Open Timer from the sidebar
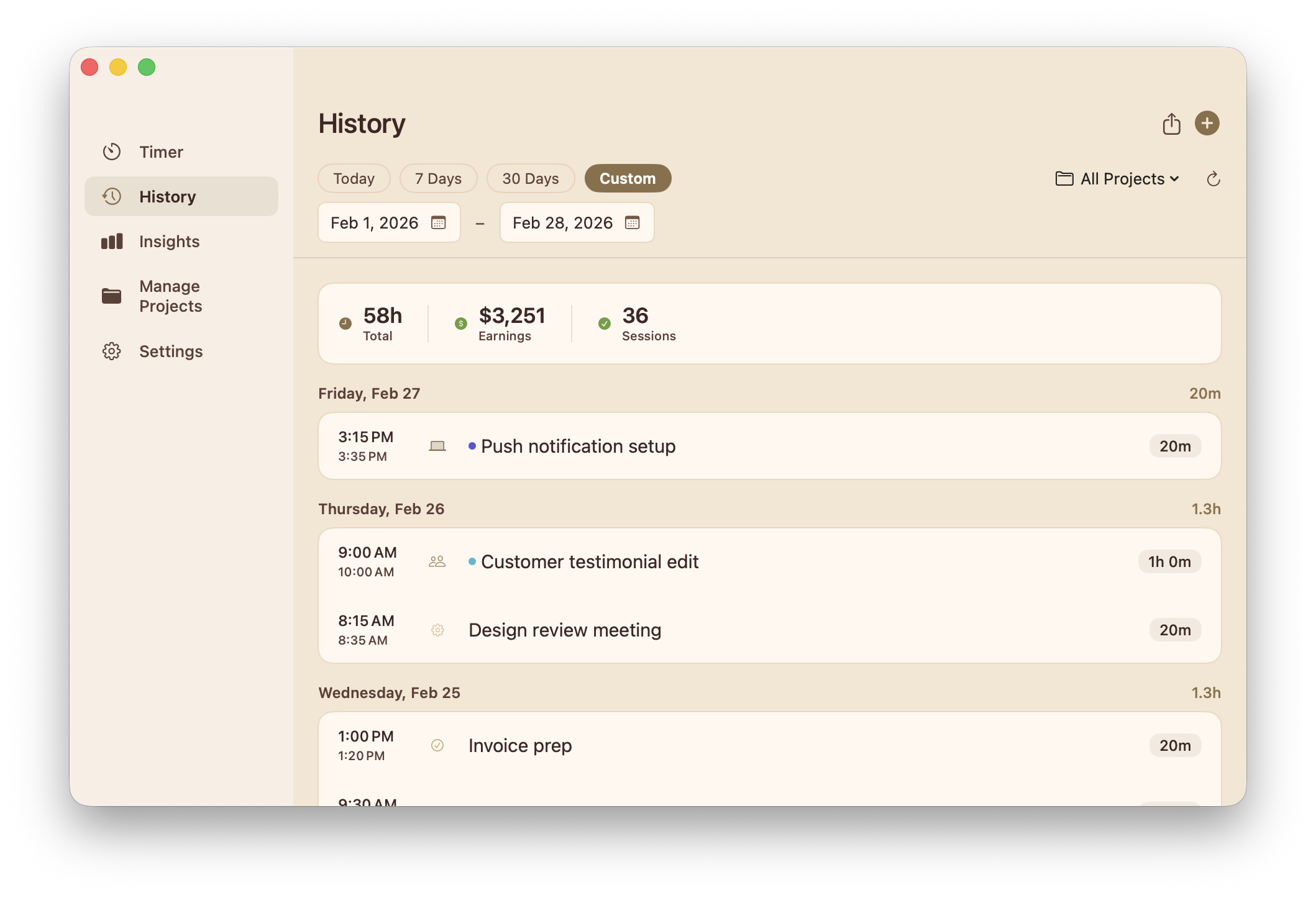 [x=160, y=152]
